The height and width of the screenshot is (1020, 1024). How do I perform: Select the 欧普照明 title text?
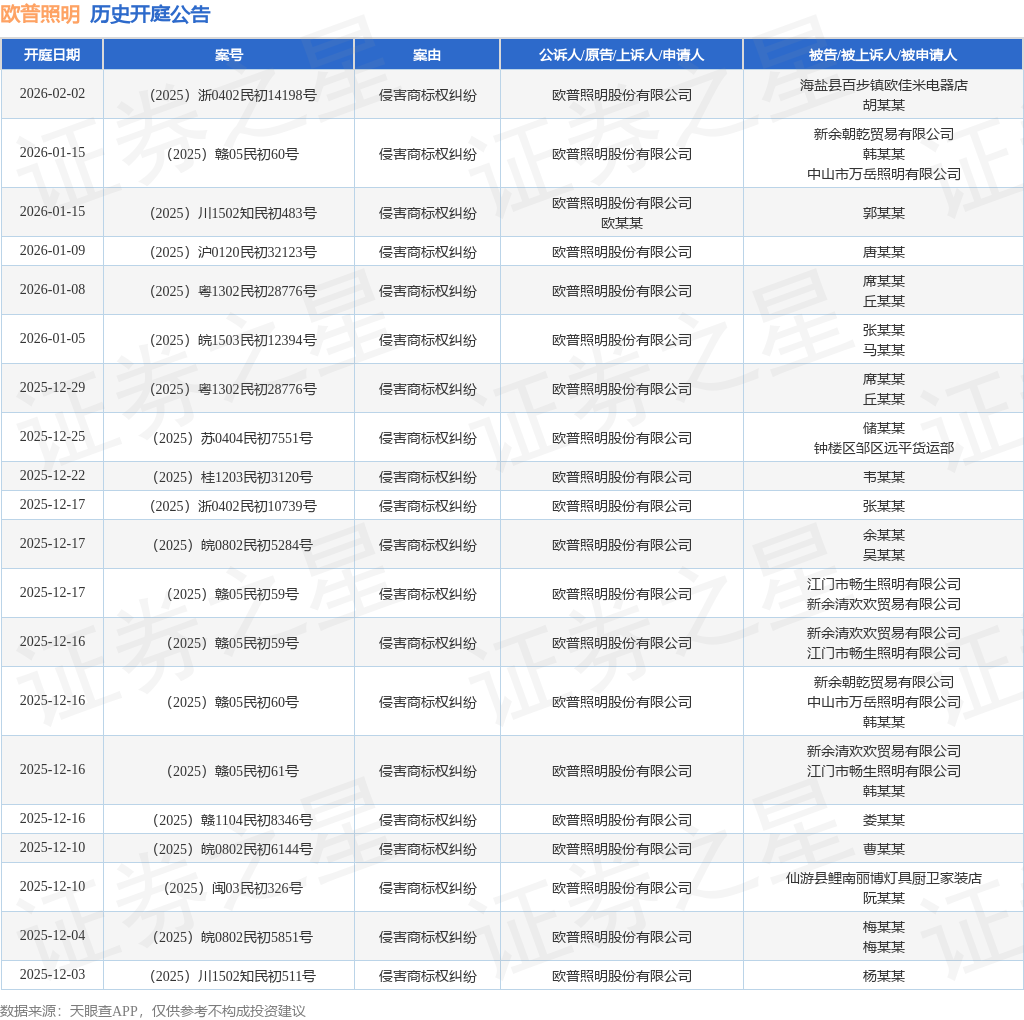[x=40, y=14]
